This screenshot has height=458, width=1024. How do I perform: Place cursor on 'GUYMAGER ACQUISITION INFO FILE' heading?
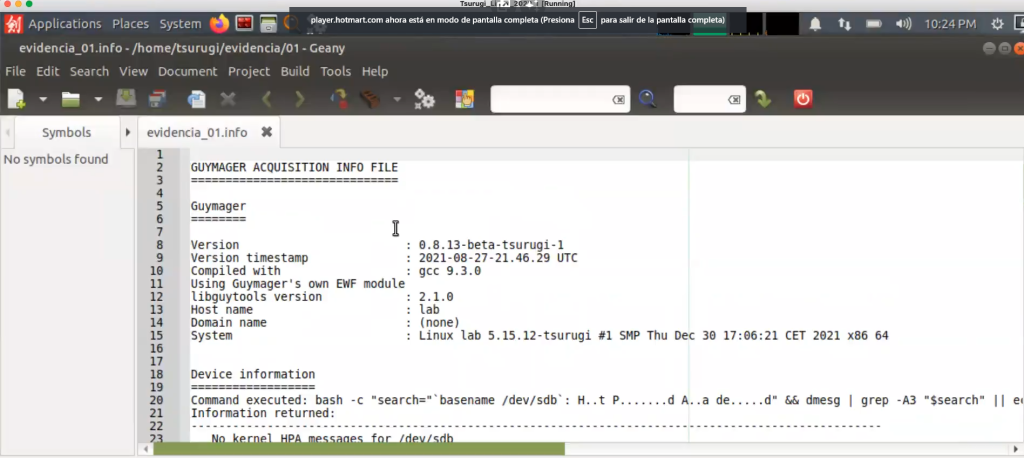pos(294,167)
